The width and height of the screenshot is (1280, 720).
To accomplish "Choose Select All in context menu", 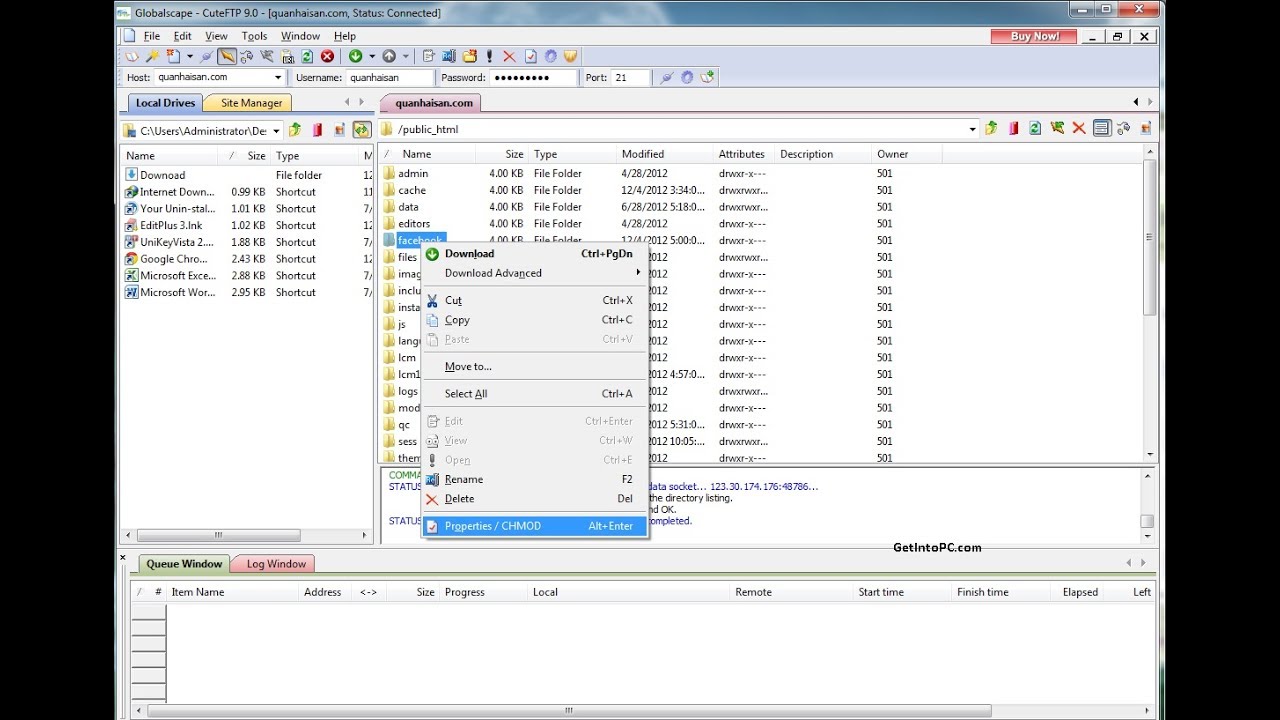I will click(535, 393).
